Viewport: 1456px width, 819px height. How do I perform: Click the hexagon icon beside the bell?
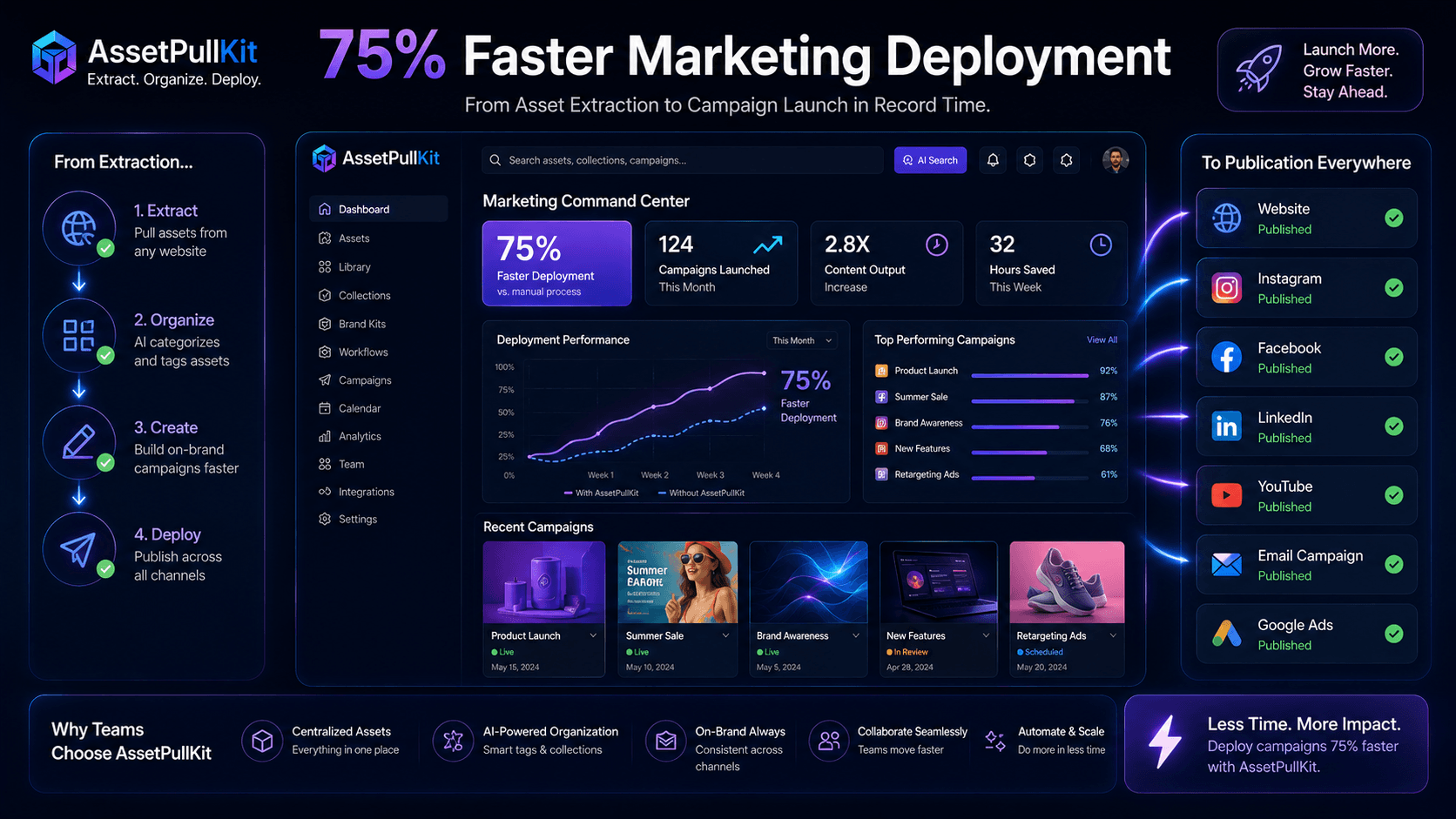(1029, 160)
